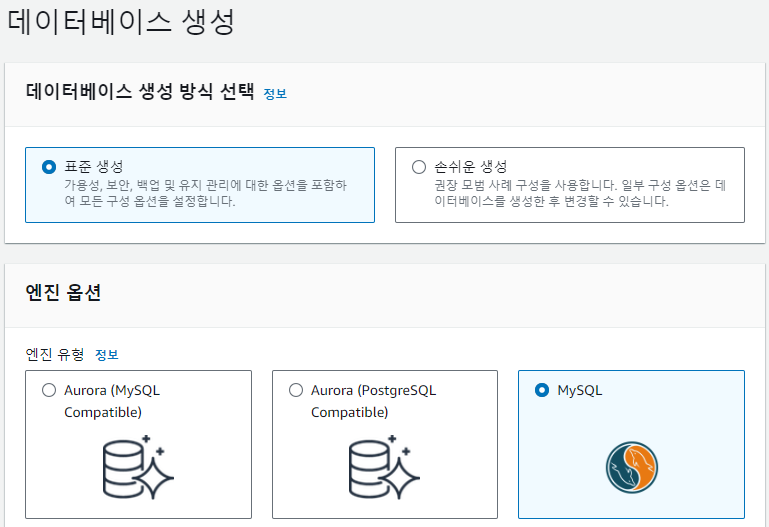Select the 손쉬운 생성 radio button
The width and height of the screenshot is (769, 527).
pos(419,167)
